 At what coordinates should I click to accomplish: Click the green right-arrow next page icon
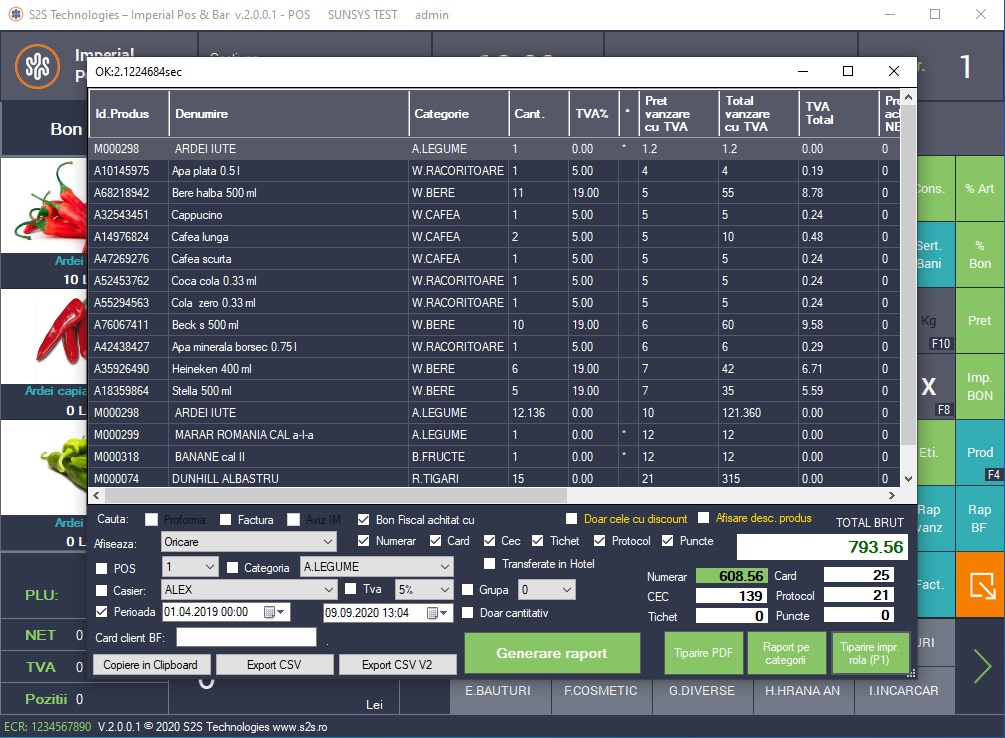coord(982,666)
